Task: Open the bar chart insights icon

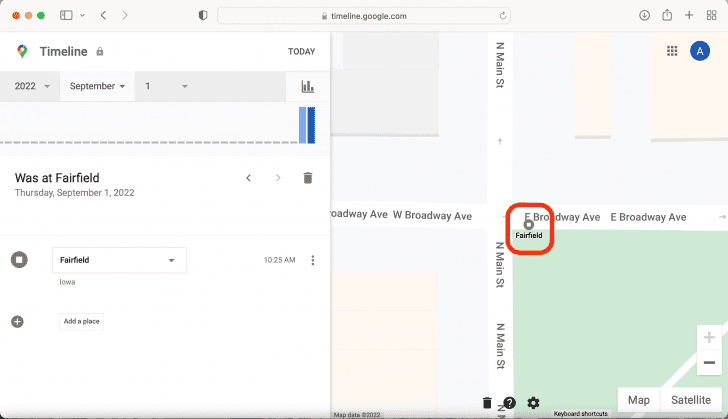Action: (x=307, y=87)
